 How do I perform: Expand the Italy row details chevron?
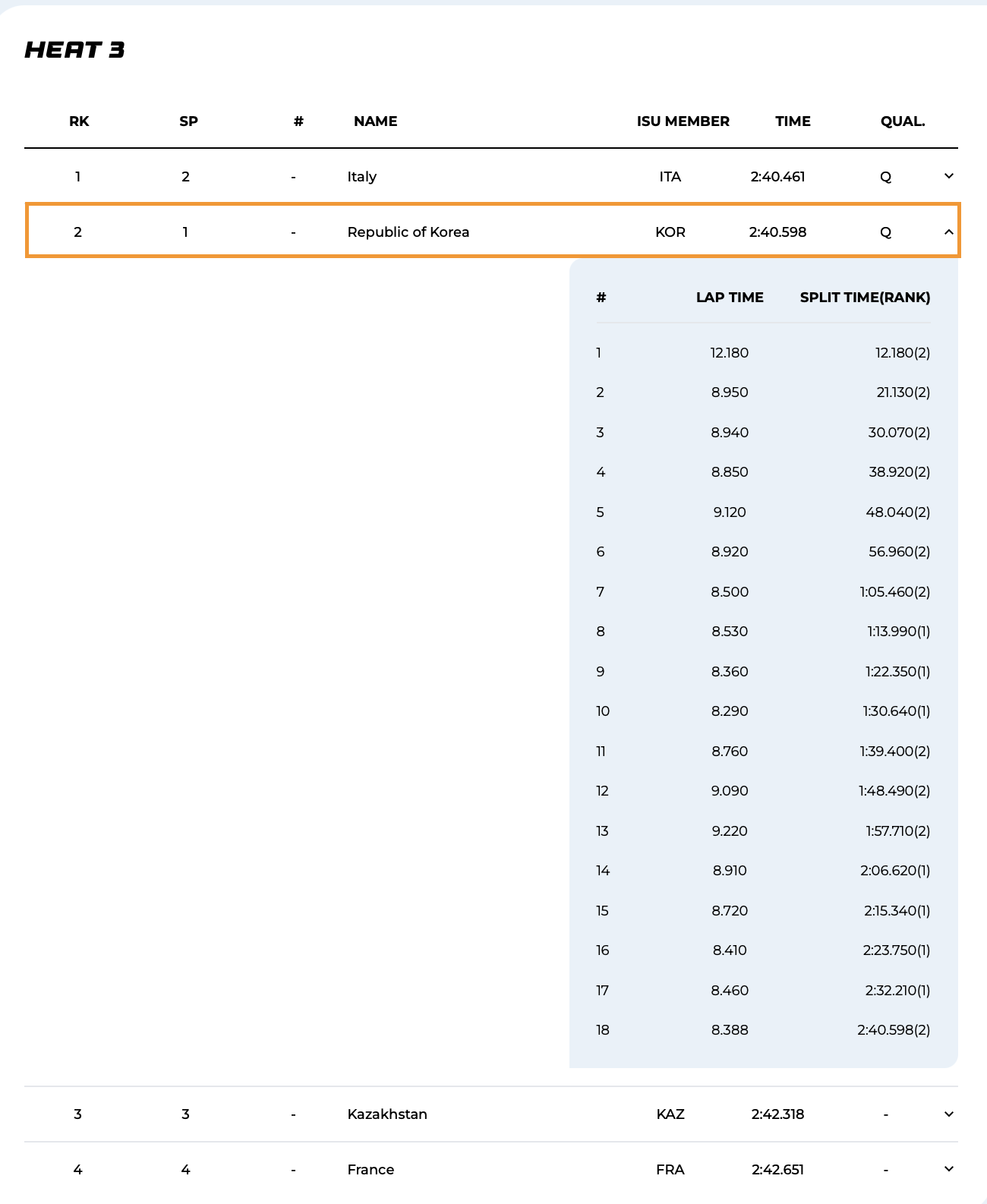coord(948,176)
